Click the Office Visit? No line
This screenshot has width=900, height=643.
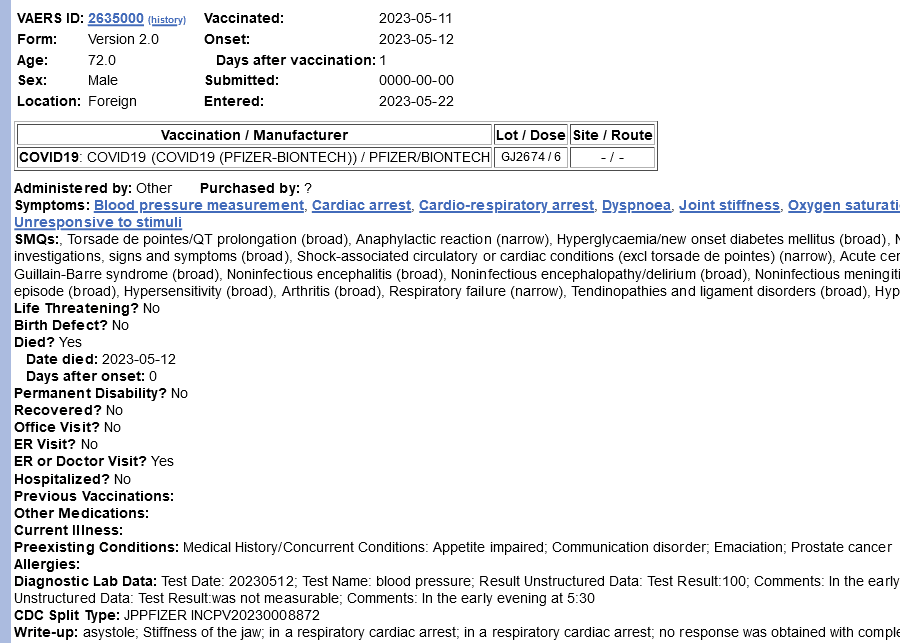point(68,428)
